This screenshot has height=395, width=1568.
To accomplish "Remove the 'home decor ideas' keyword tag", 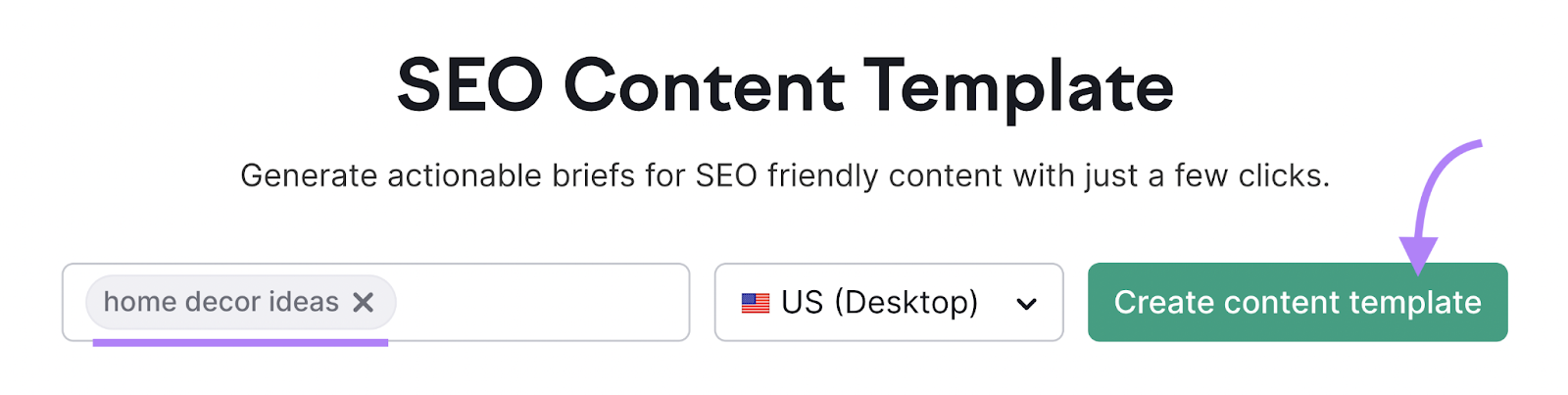I will 363,302.
